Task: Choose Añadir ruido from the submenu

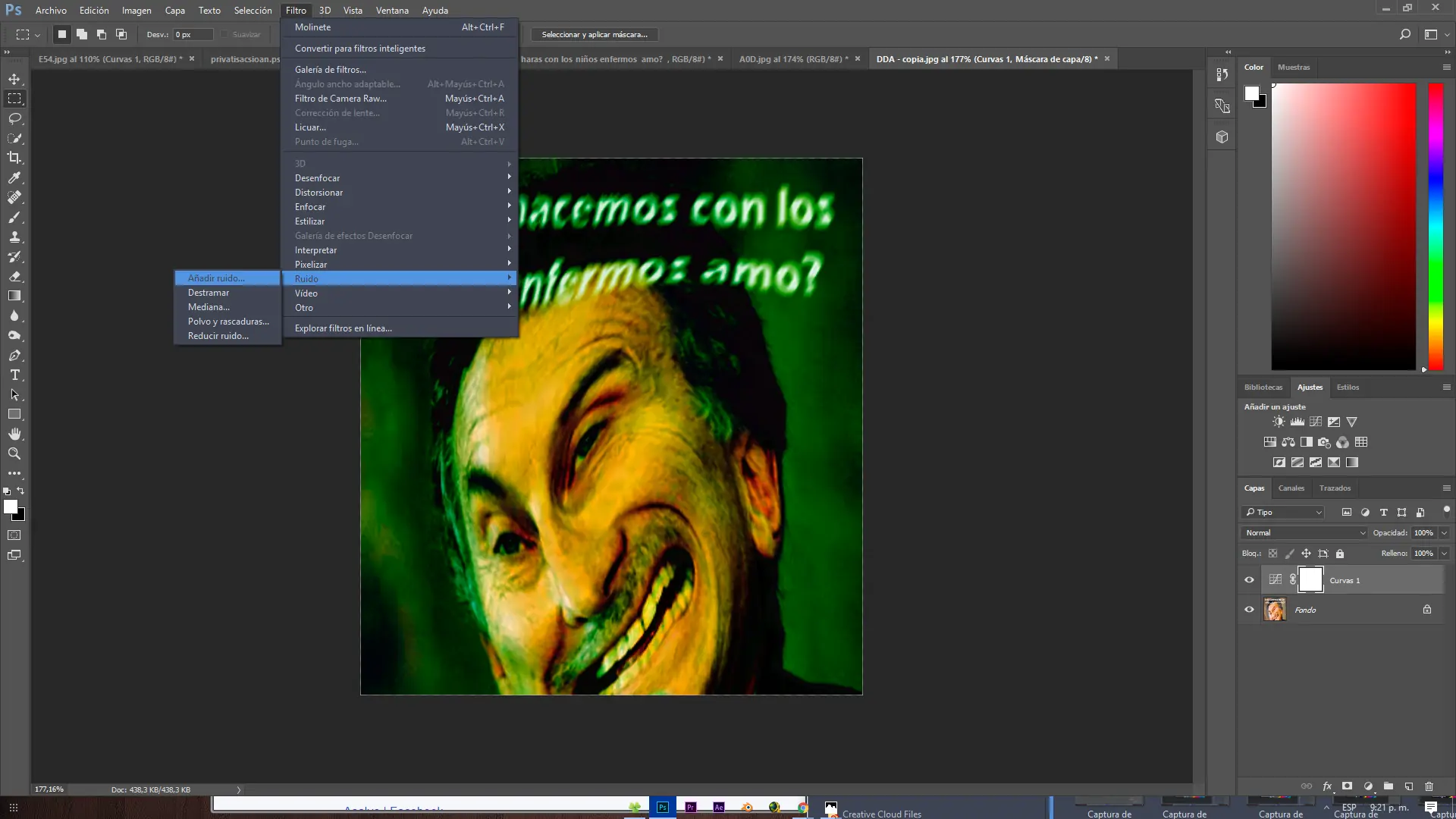Action: 227,278
